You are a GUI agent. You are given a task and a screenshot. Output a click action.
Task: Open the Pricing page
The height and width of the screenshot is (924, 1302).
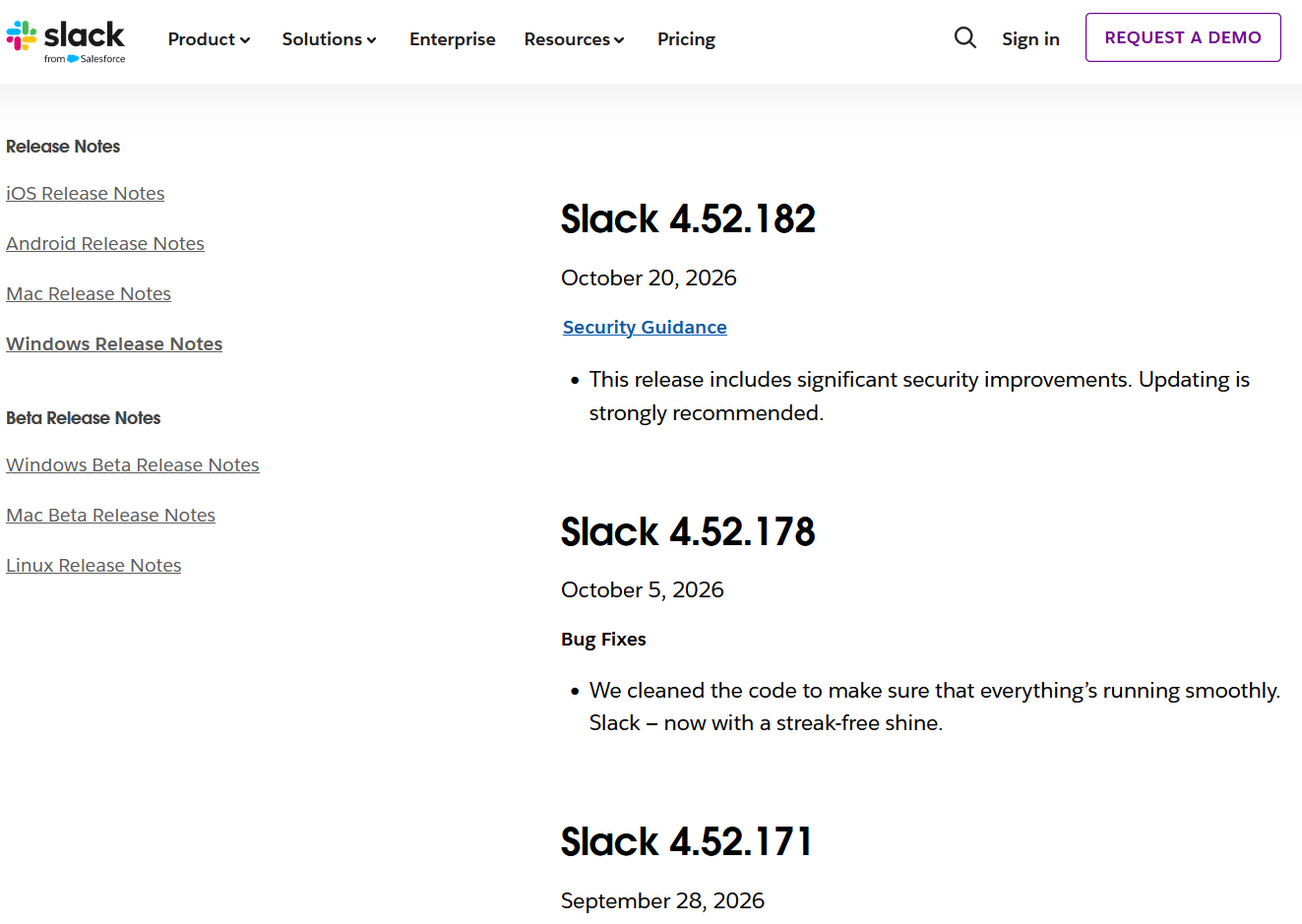pos(686,39)
